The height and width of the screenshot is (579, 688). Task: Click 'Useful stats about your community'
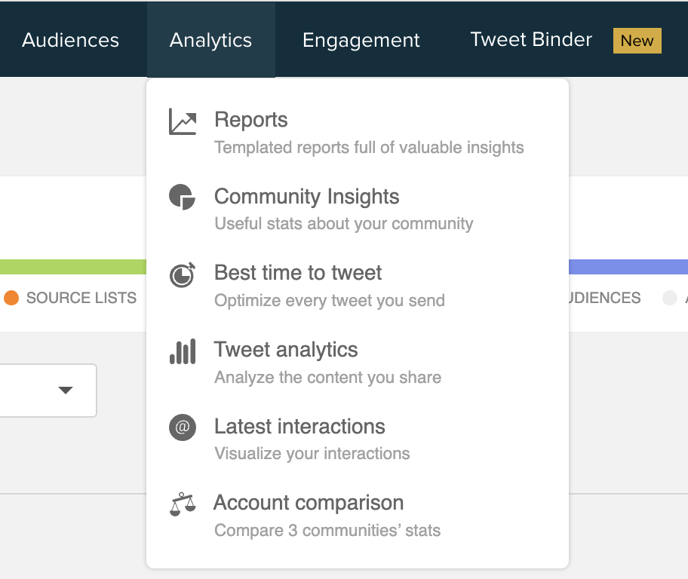(344, 224)
